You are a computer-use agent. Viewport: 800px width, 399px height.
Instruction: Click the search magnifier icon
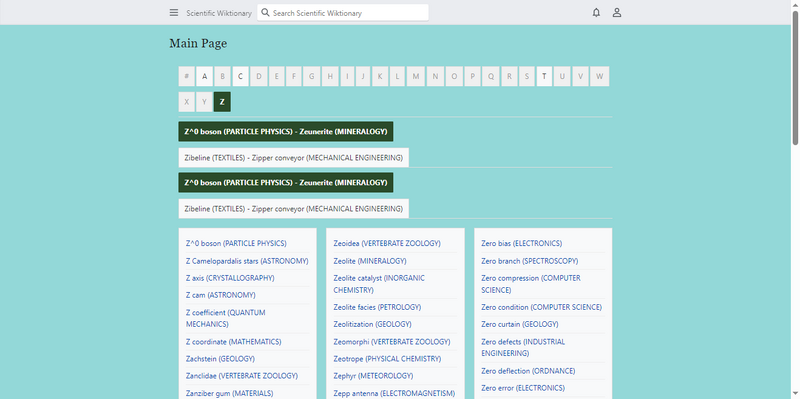(x=265, y=13)
